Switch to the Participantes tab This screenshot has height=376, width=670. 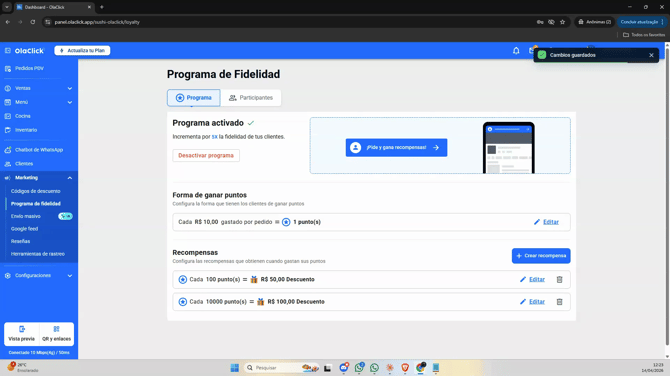pos(251,98)
